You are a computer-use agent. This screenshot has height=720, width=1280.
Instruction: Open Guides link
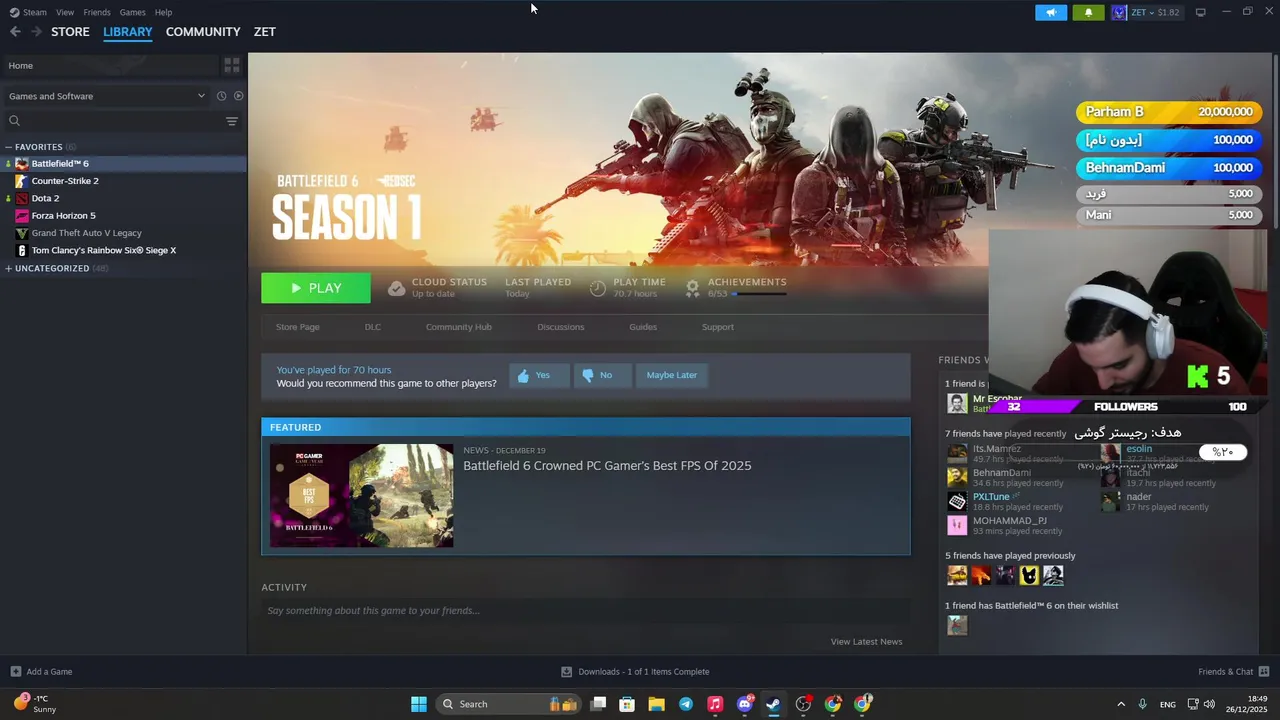pyautogui.click(x=643, y=327)
